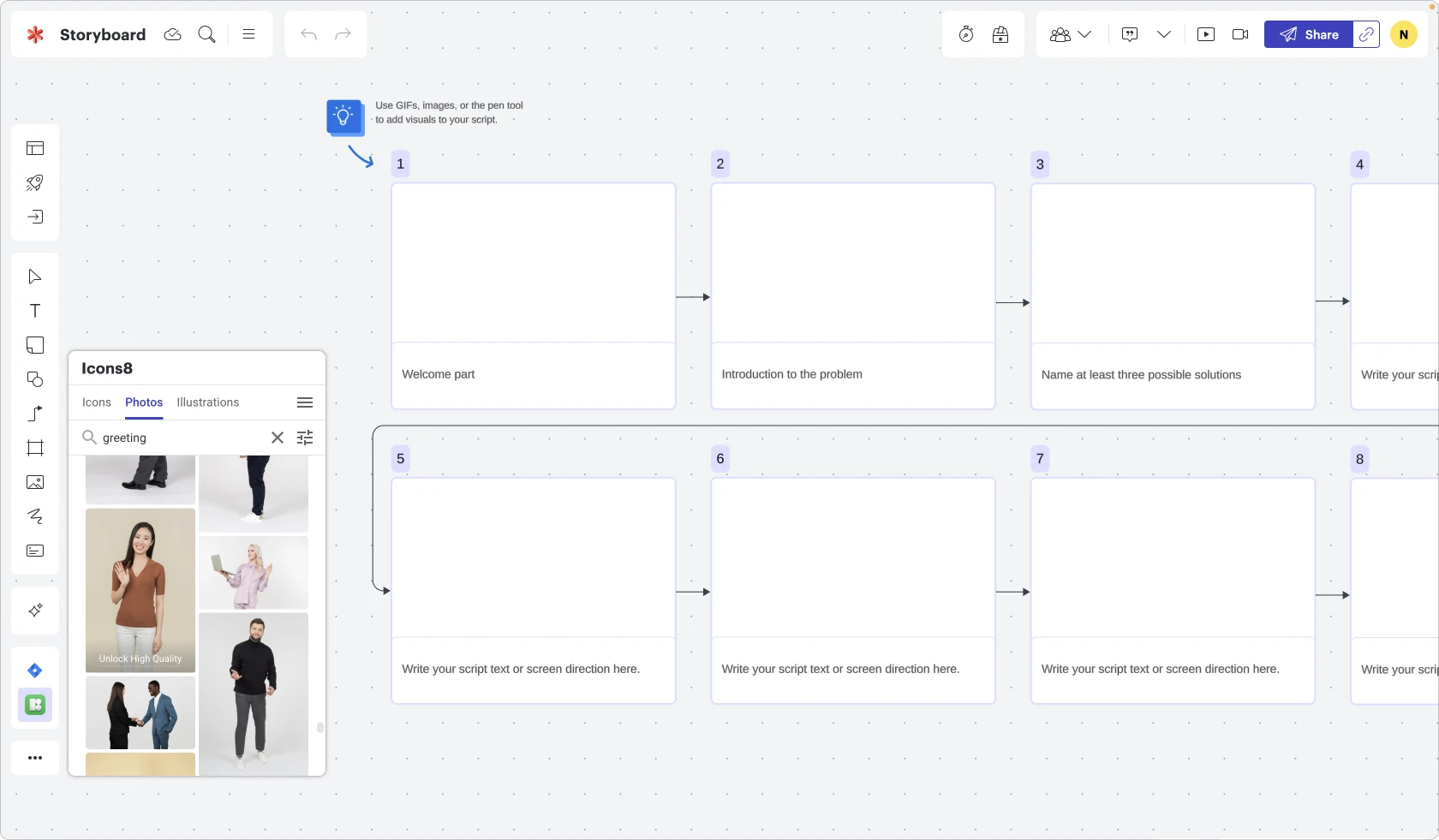Start video call with camera icon
The height and width of the screenshot is (840, 1439).
1240,34
